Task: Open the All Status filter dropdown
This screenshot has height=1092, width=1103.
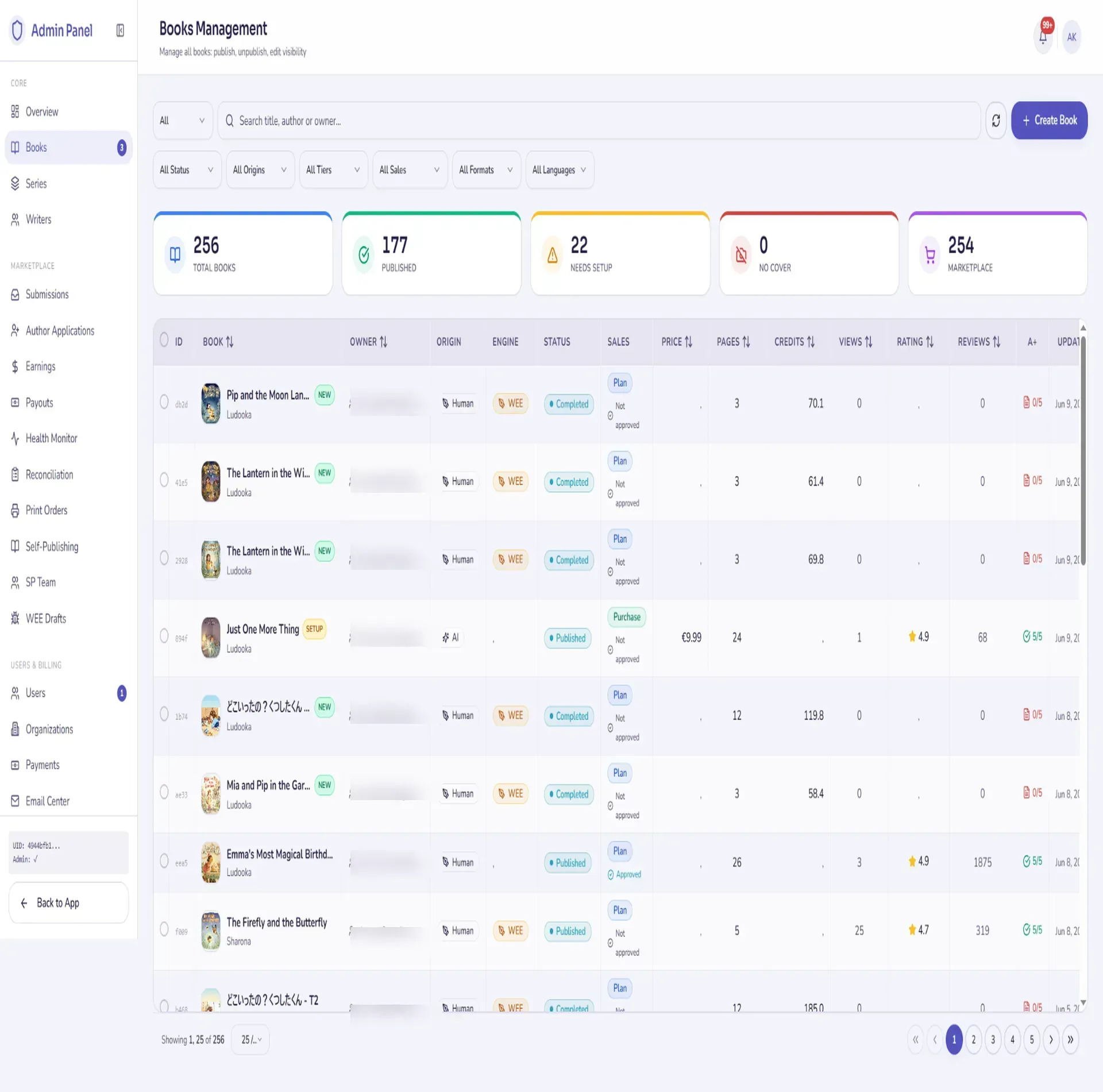Action: coord(187,169)
